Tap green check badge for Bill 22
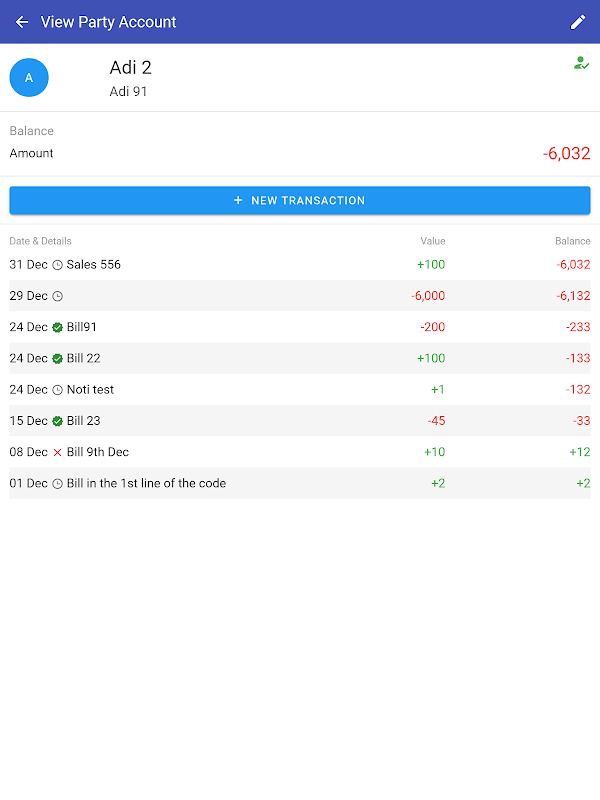Image resolution: width=600 pixels, height=800 pixels. tap(58, 359)
